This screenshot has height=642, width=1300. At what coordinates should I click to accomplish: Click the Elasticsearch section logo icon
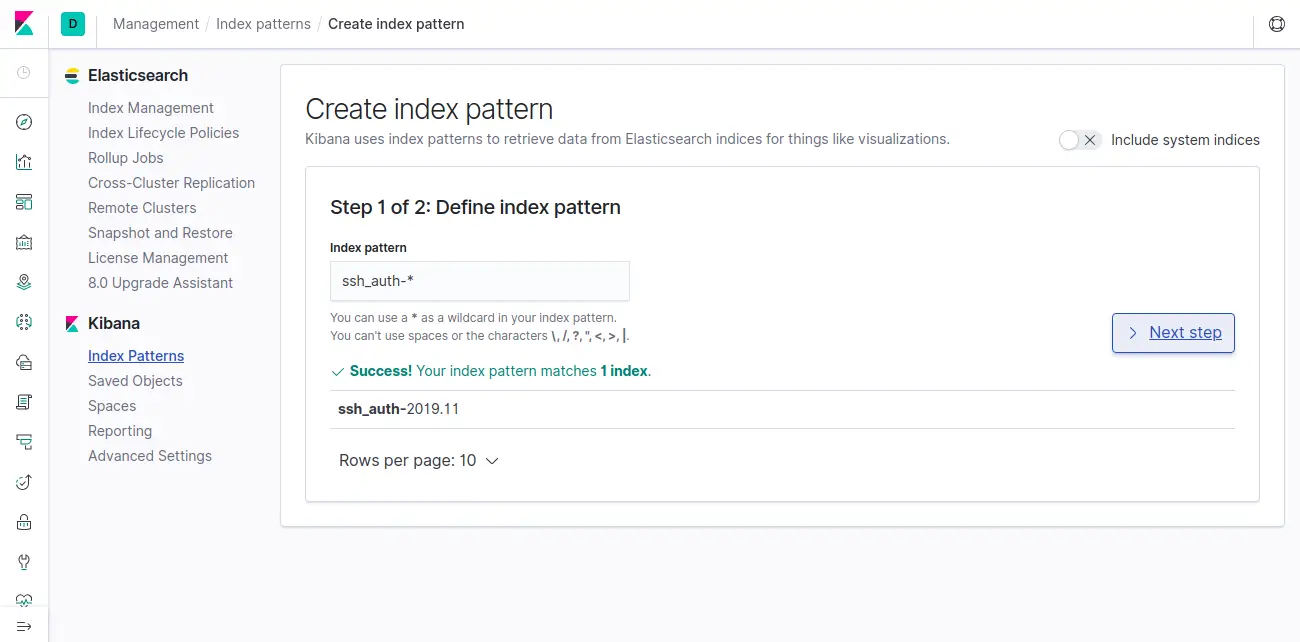pyautogui.click(x=72, y=76)
